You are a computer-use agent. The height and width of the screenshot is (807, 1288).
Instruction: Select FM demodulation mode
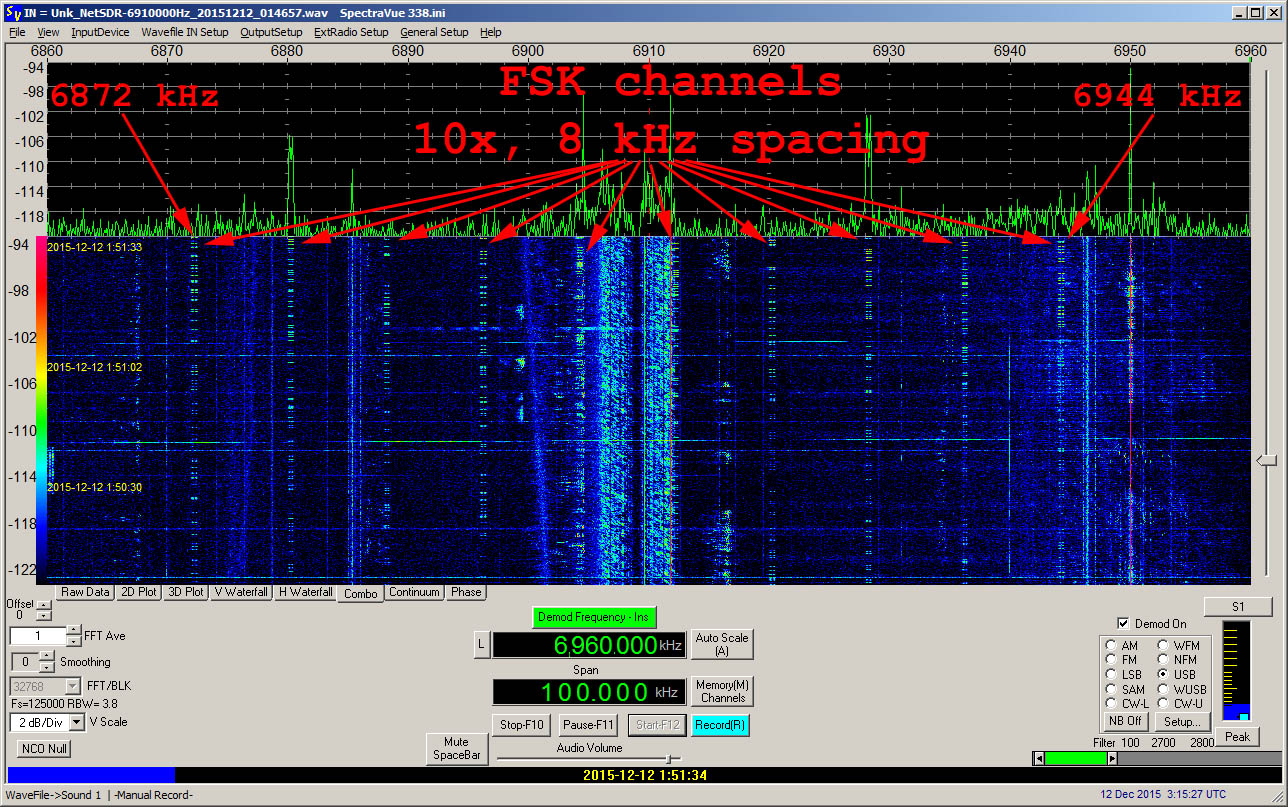(x=1112, y=660)
